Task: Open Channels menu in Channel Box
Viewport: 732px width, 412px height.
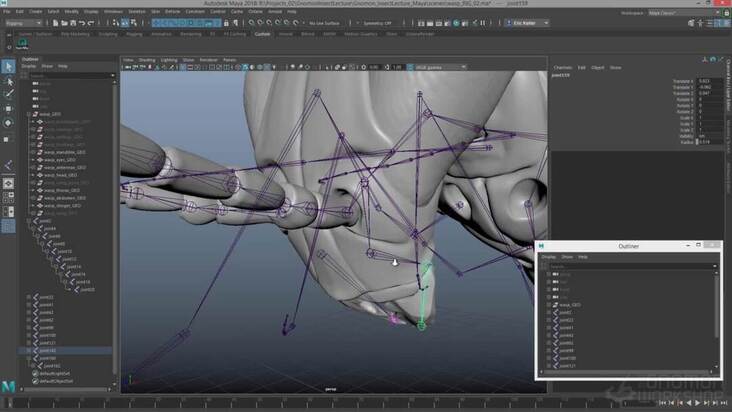Action: coord(563,68)
